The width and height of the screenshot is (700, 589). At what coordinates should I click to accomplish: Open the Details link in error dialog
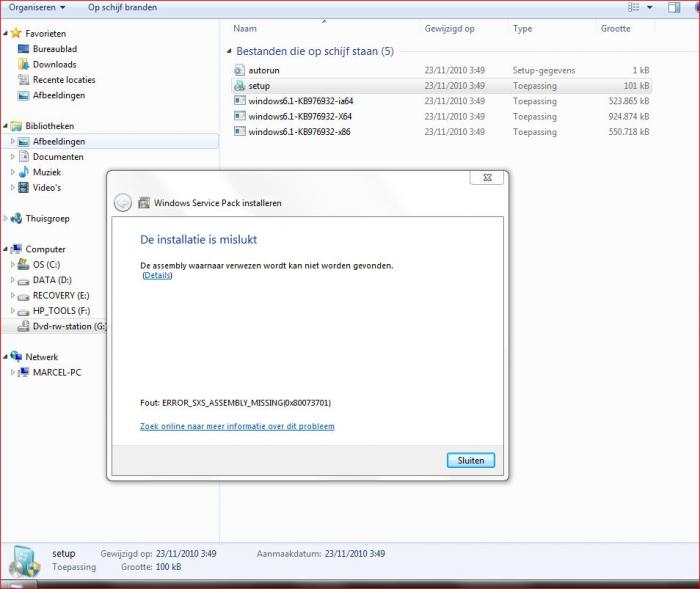tap(157, 276)
